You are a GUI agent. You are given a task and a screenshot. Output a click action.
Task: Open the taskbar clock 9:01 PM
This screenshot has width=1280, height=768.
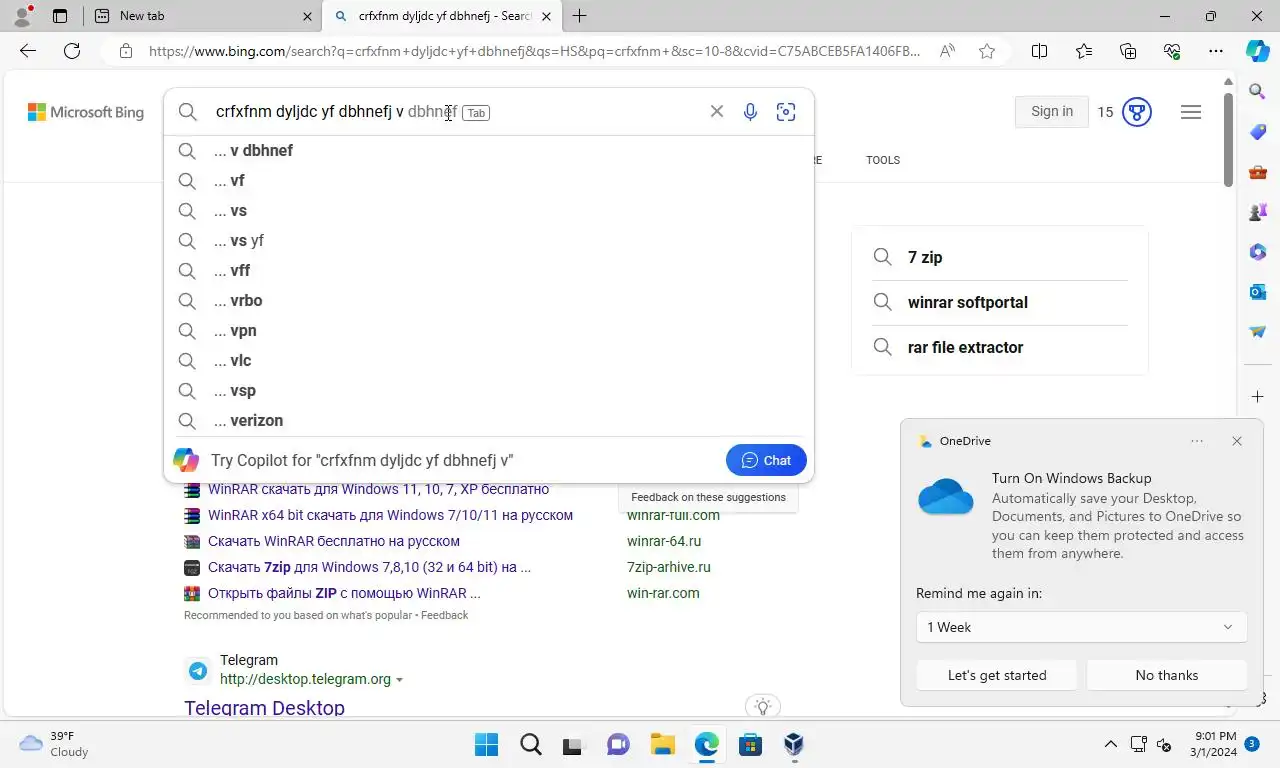1213,744
